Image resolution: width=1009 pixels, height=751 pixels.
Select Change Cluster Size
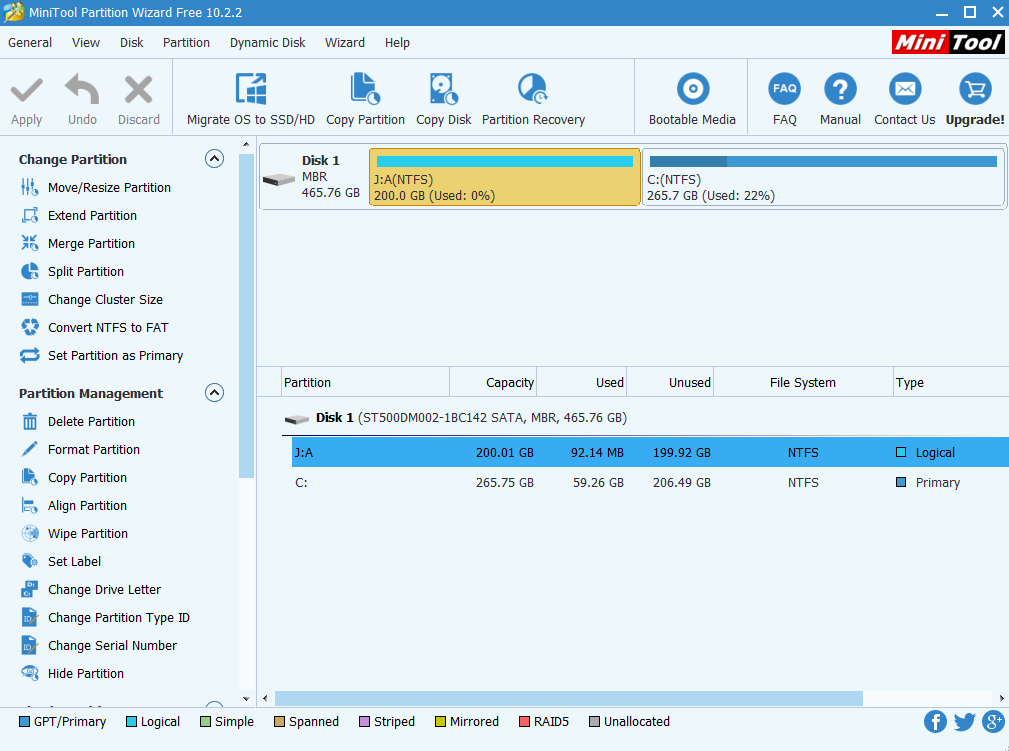click(x=91, y=299)
